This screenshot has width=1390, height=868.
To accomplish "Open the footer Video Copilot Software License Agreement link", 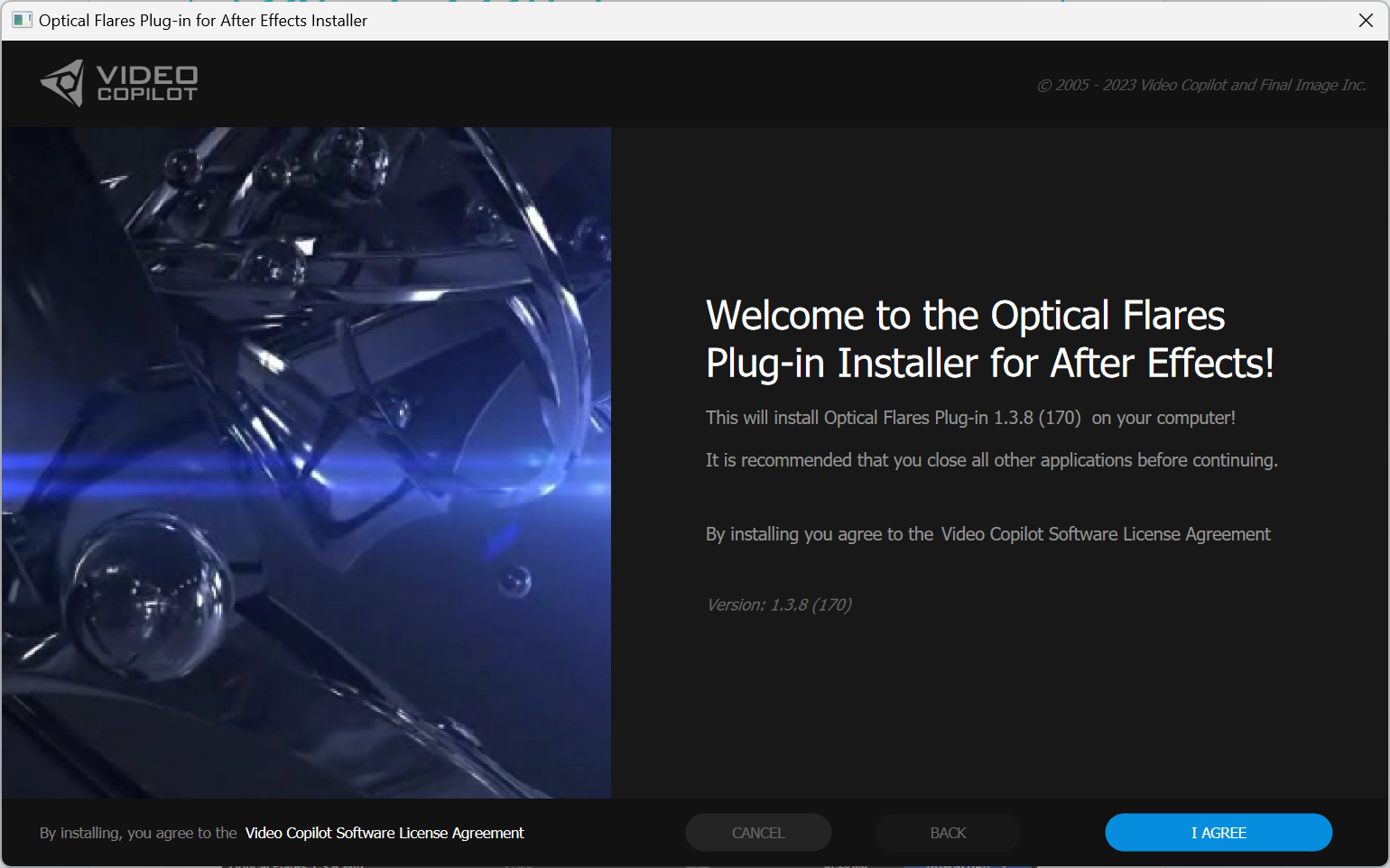I will (385, 833).
